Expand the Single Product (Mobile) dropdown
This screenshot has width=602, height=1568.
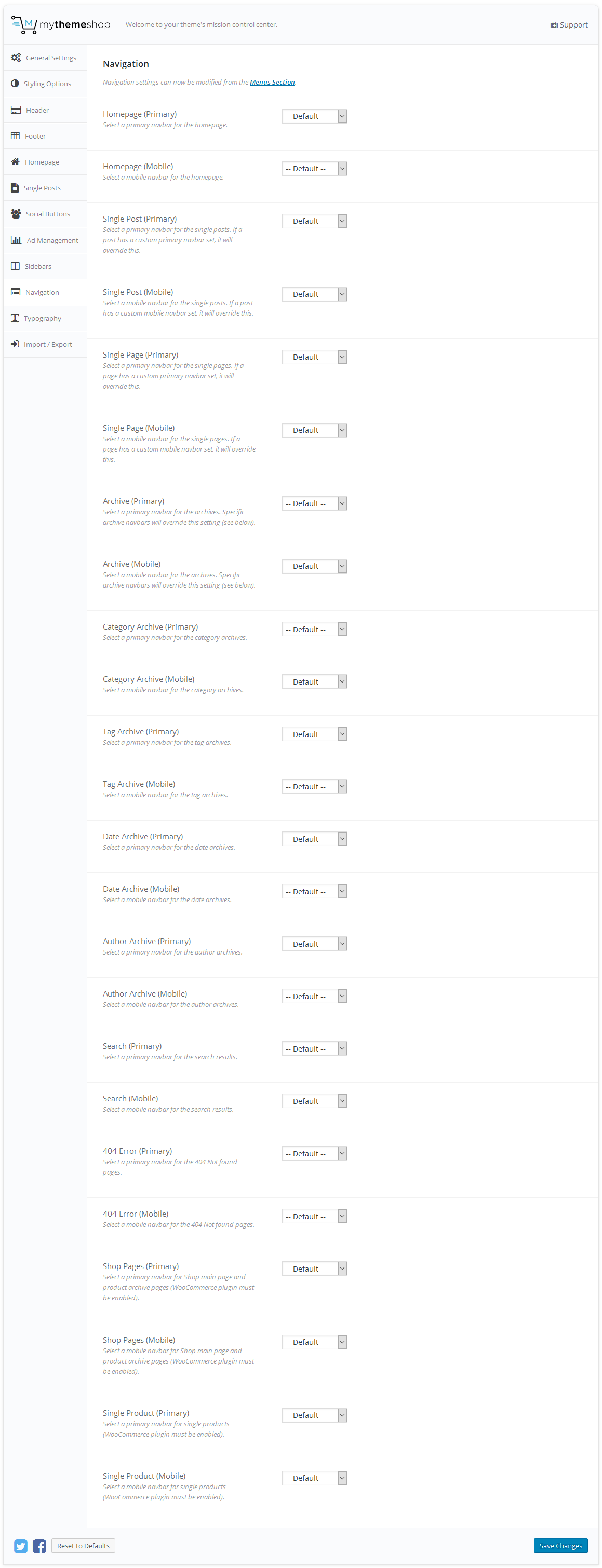[314, 1479]
